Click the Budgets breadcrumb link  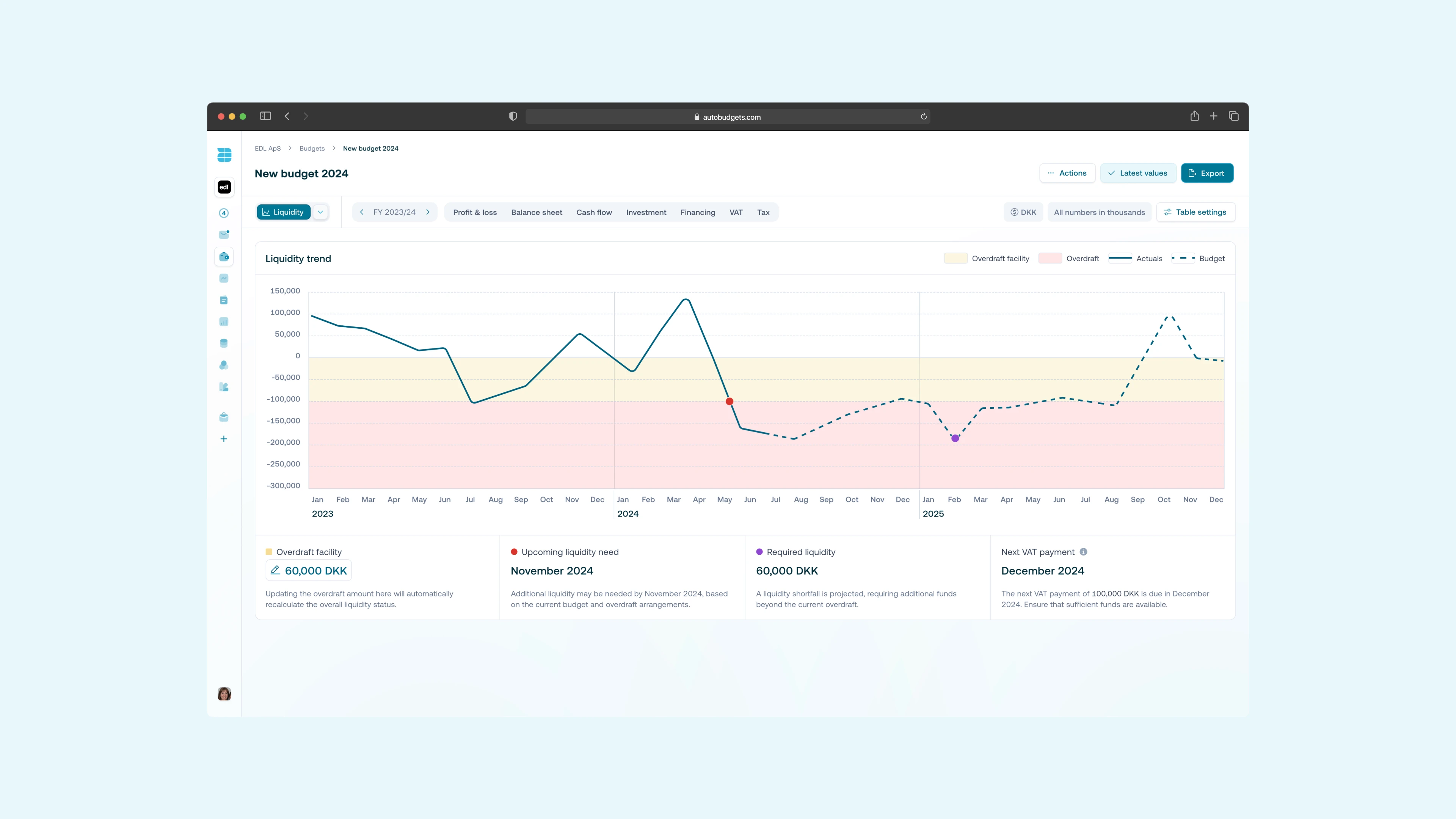312,149
